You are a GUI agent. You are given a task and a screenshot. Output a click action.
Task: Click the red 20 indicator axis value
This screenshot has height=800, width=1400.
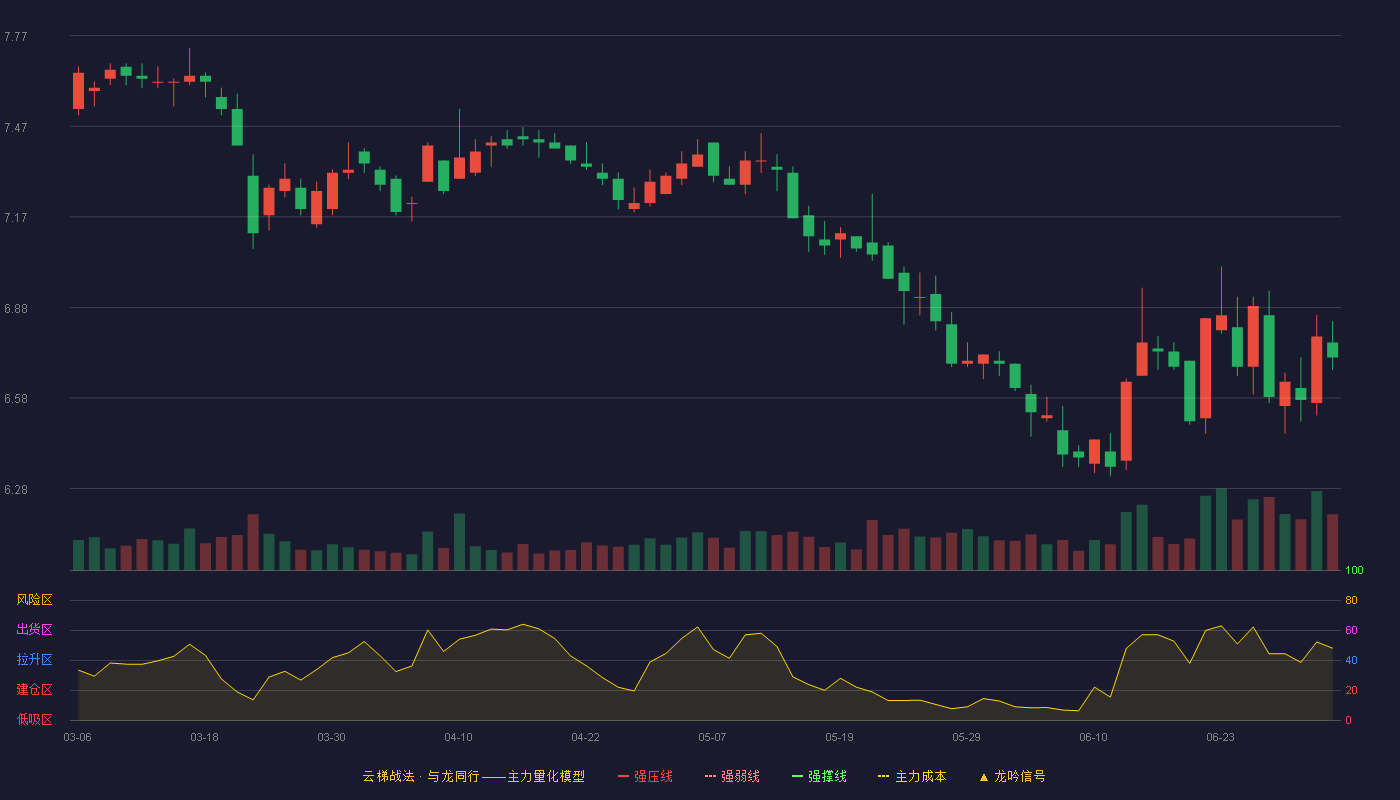[x=1351, y=691]
